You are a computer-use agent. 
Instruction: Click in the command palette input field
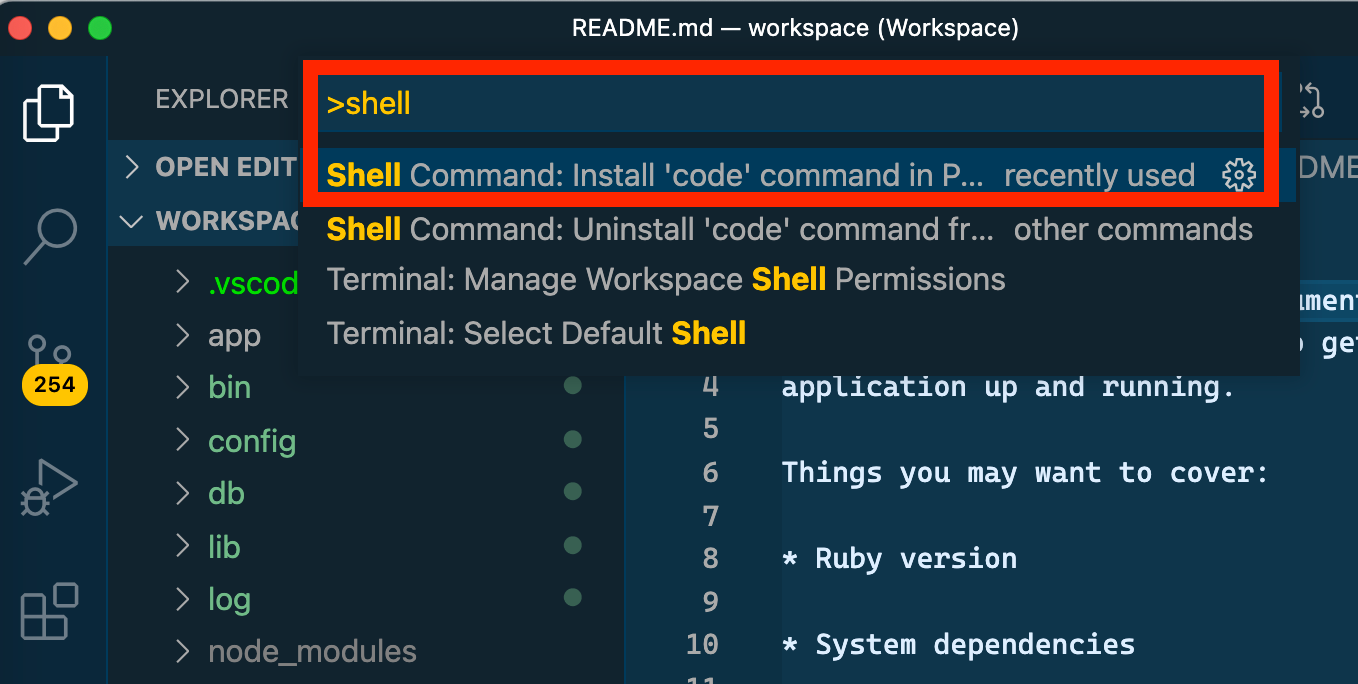coord(791,103)
